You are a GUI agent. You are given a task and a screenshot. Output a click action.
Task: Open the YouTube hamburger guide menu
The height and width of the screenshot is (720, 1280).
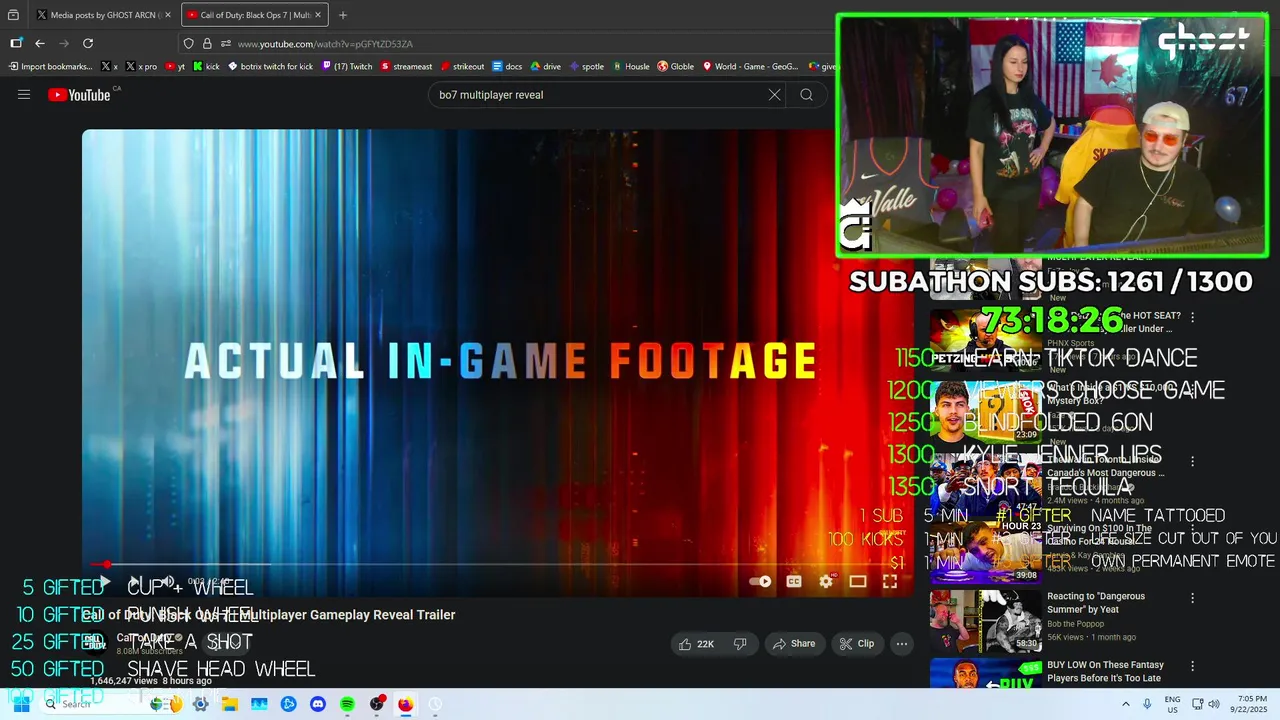click(x=24, y=95)
